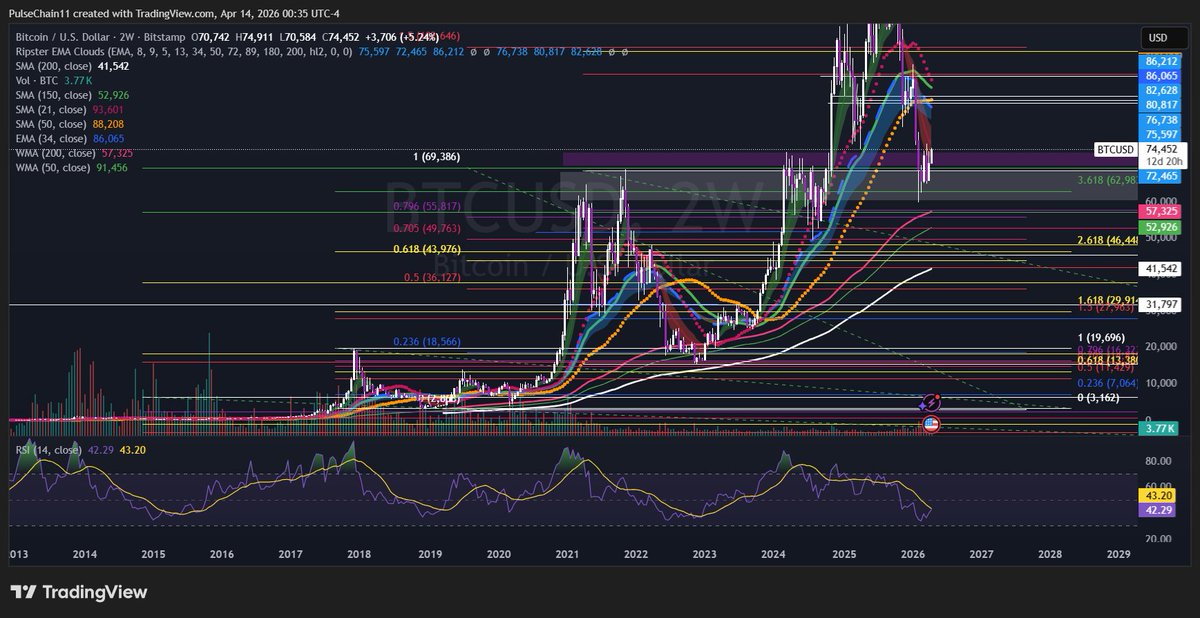
Task: Click the 82,628 price scale label
Action: (x=1160, y=90)
